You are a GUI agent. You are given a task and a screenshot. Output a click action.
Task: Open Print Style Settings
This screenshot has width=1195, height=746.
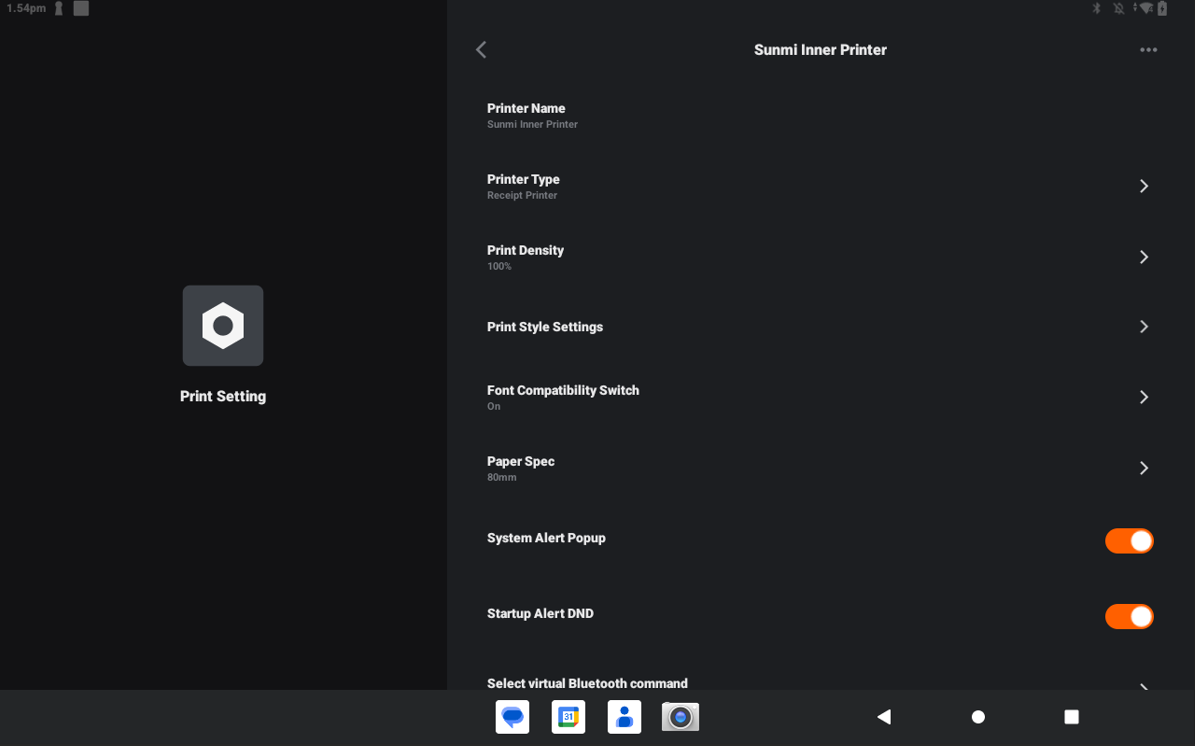(545, 327)
